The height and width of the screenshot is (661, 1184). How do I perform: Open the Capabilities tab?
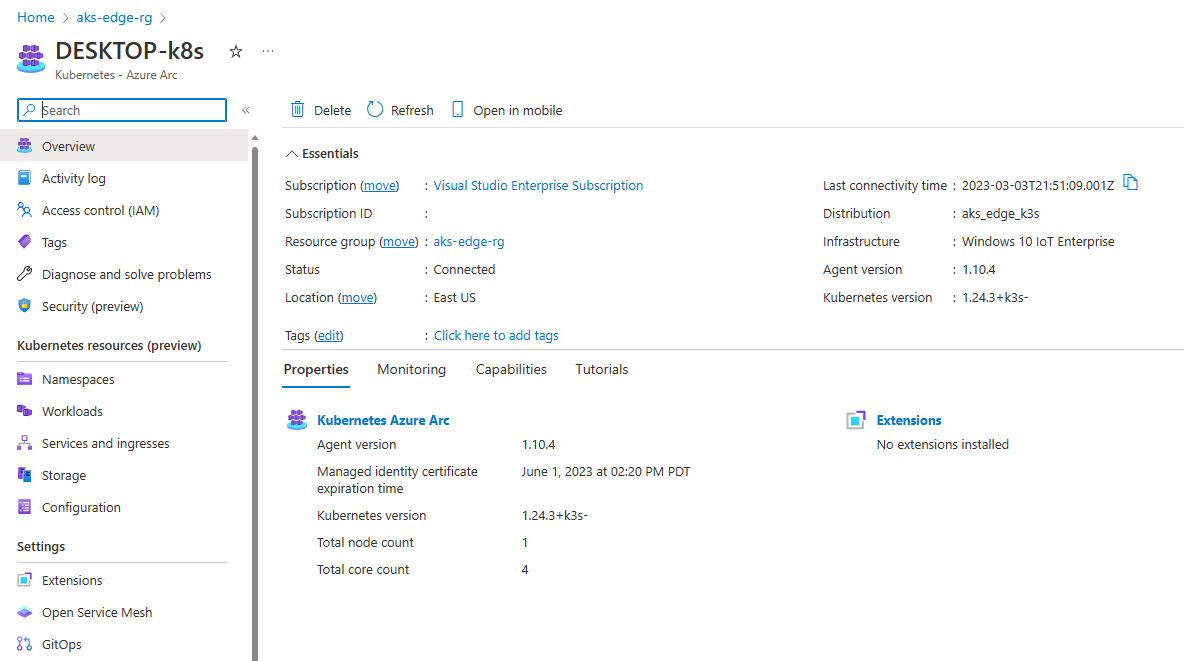(511, 369)
